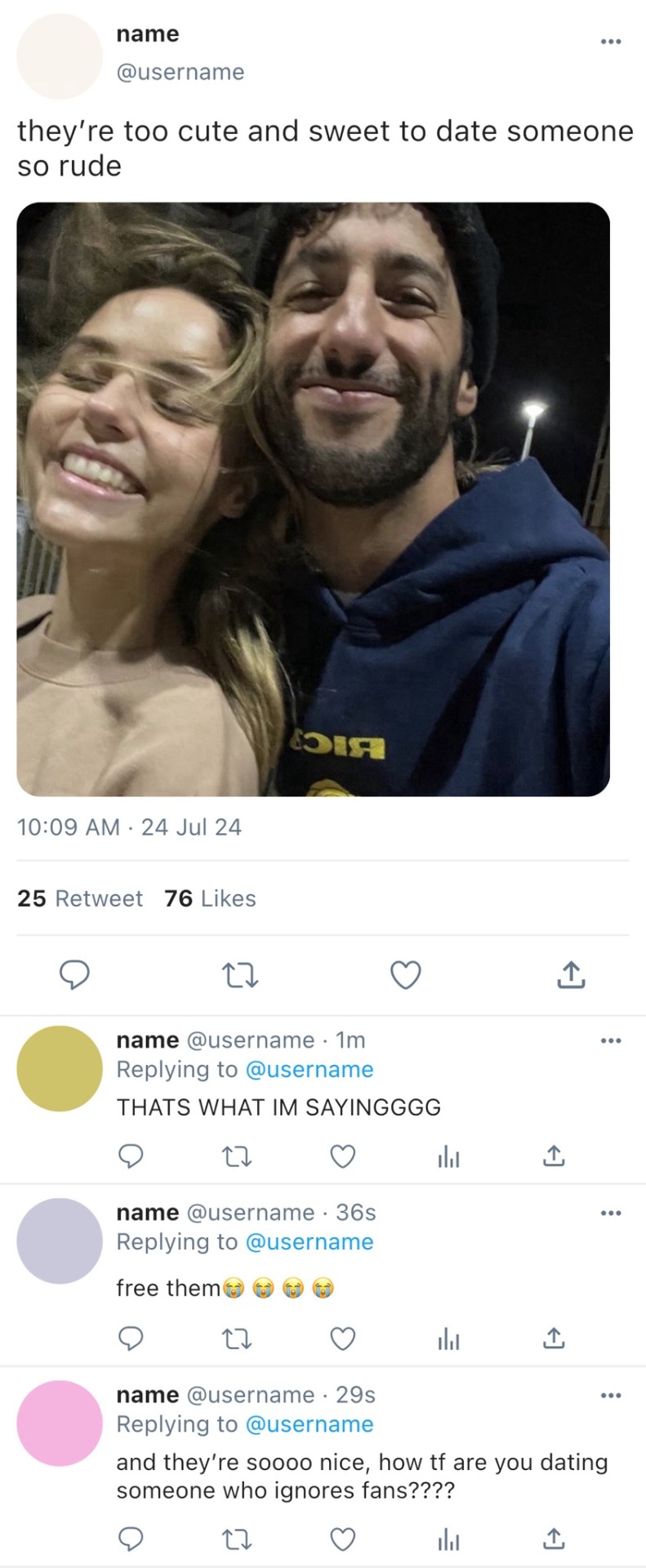Open the attached selfie photo
This screenshot has height=1568, width=646.
314,499
